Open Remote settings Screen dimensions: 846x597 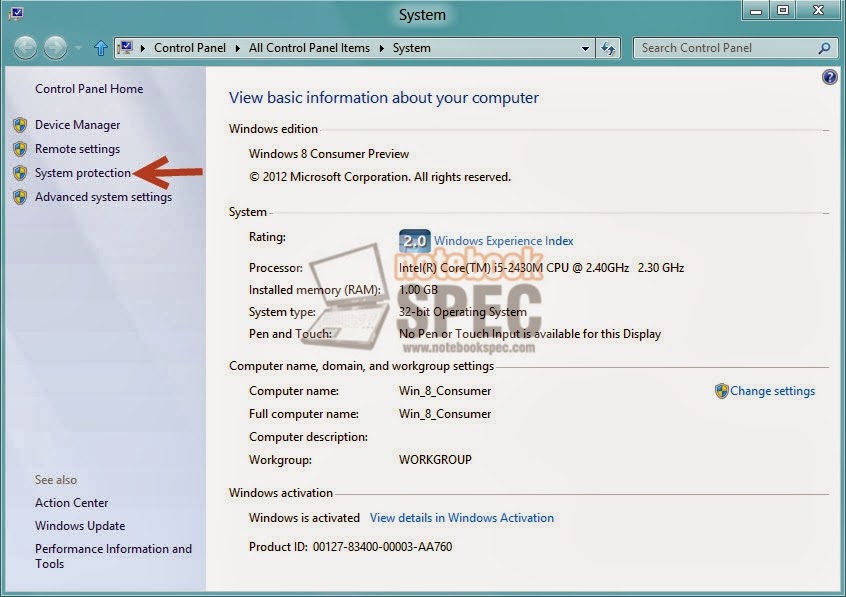[78, 148]
